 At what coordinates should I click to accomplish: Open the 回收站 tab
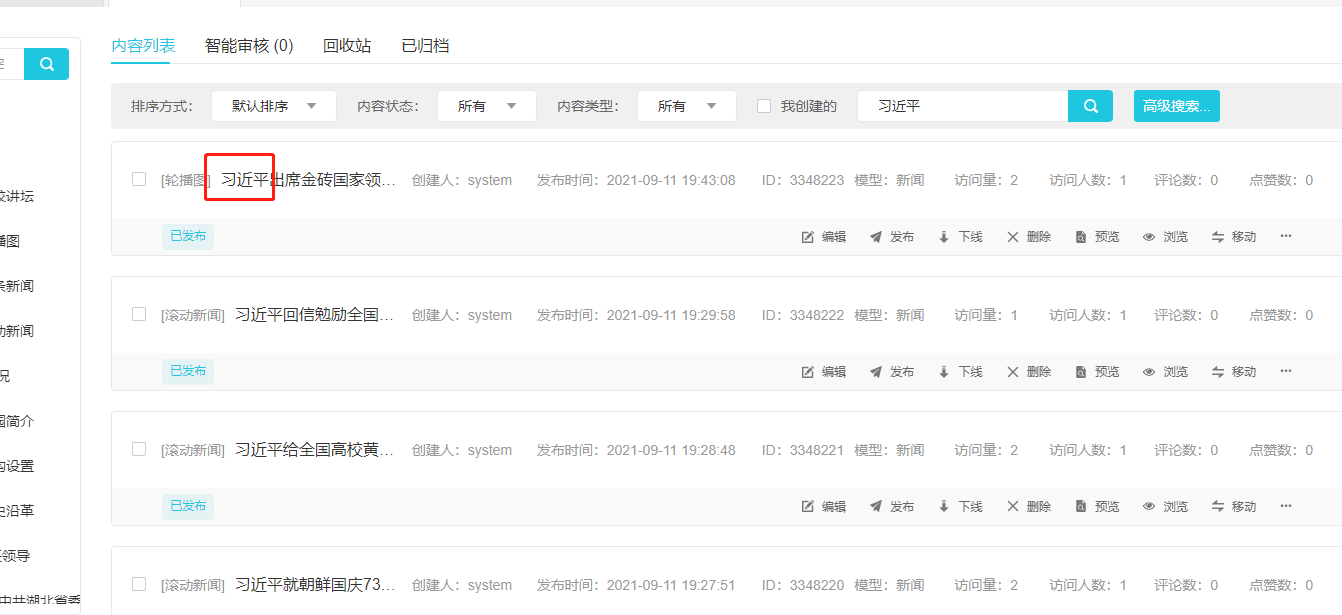(x=347, y=46)
